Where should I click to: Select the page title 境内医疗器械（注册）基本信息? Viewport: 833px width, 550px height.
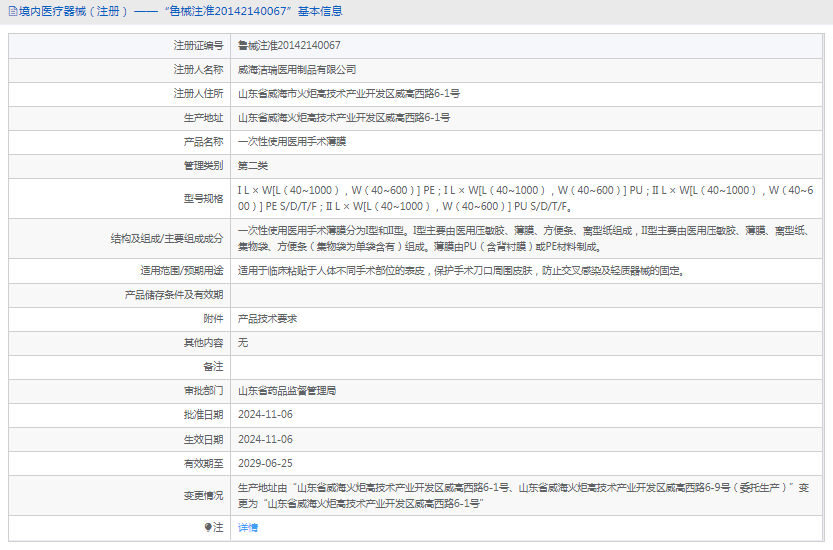coord(181,11)
